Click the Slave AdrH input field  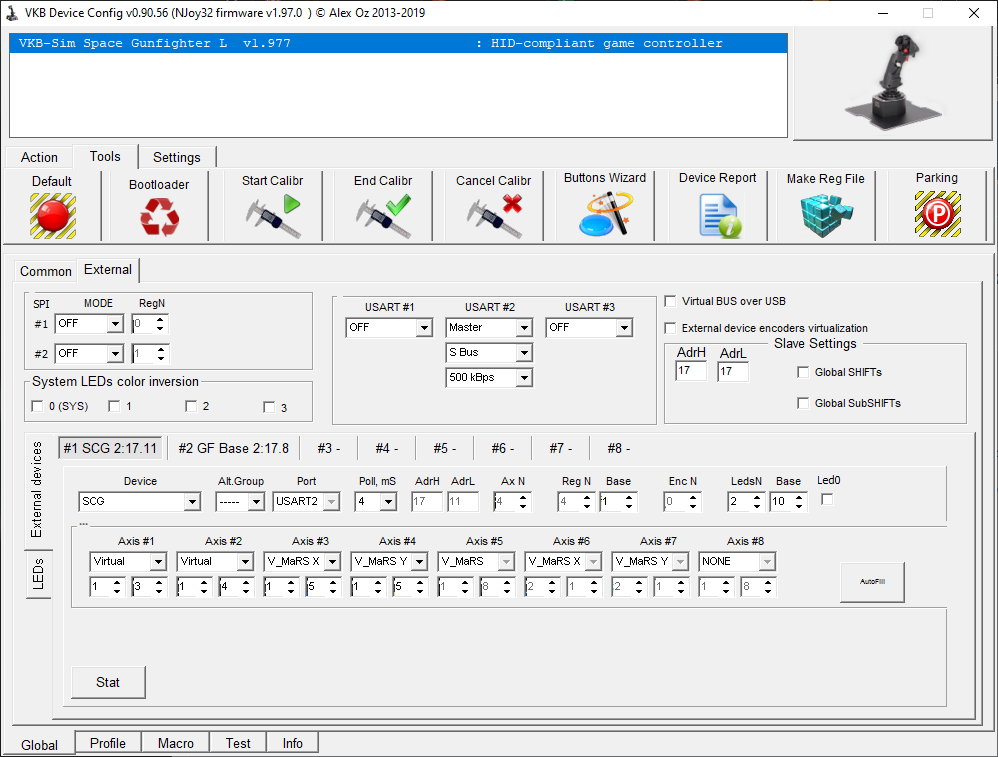(691, 371)
